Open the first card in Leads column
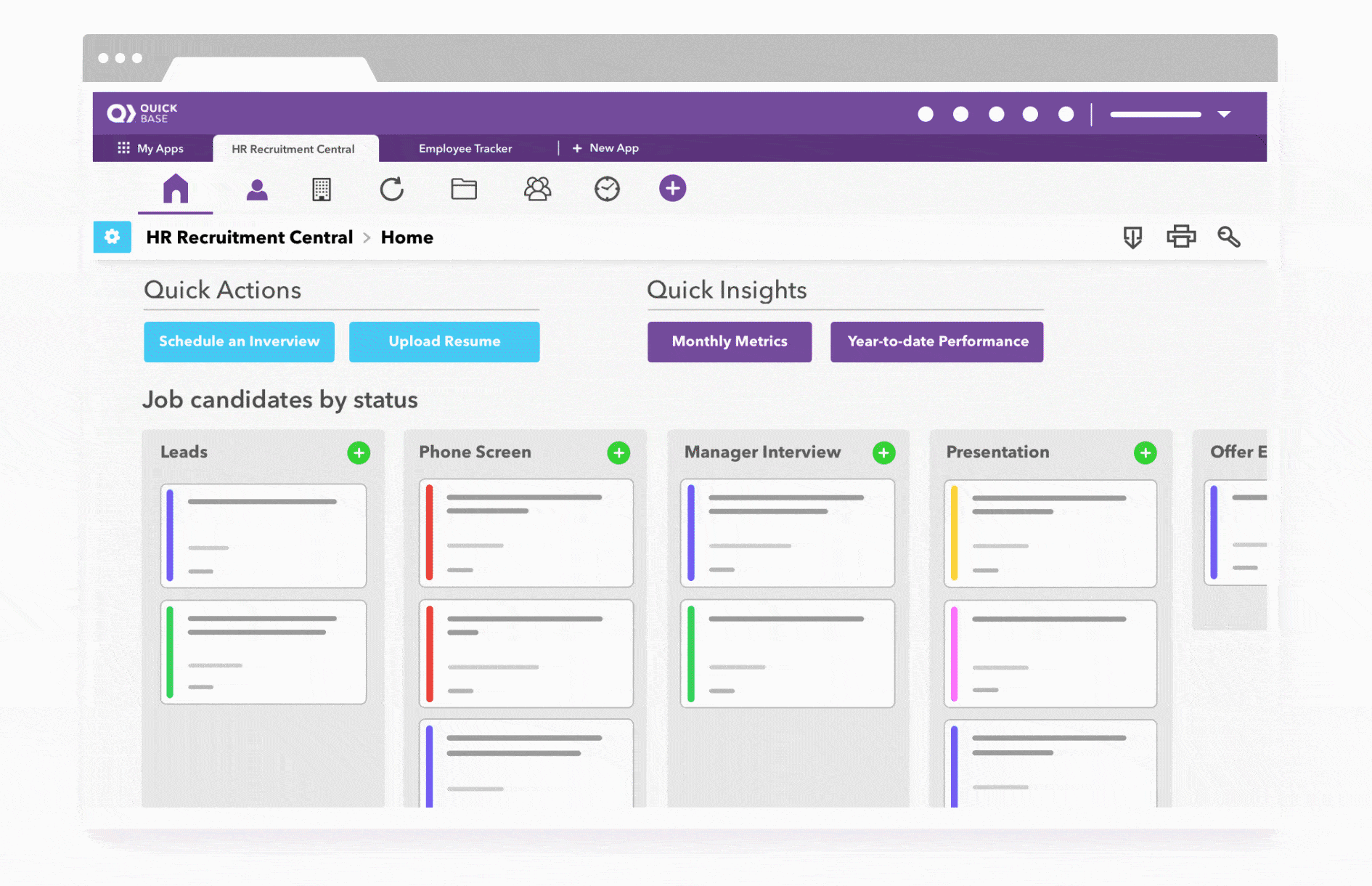This screenshot has height=886, width=1372. click(x=264, y=536)
